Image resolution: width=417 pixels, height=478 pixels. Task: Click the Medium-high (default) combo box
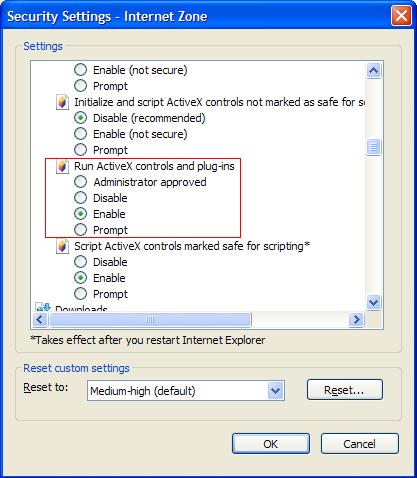[186, 390]
